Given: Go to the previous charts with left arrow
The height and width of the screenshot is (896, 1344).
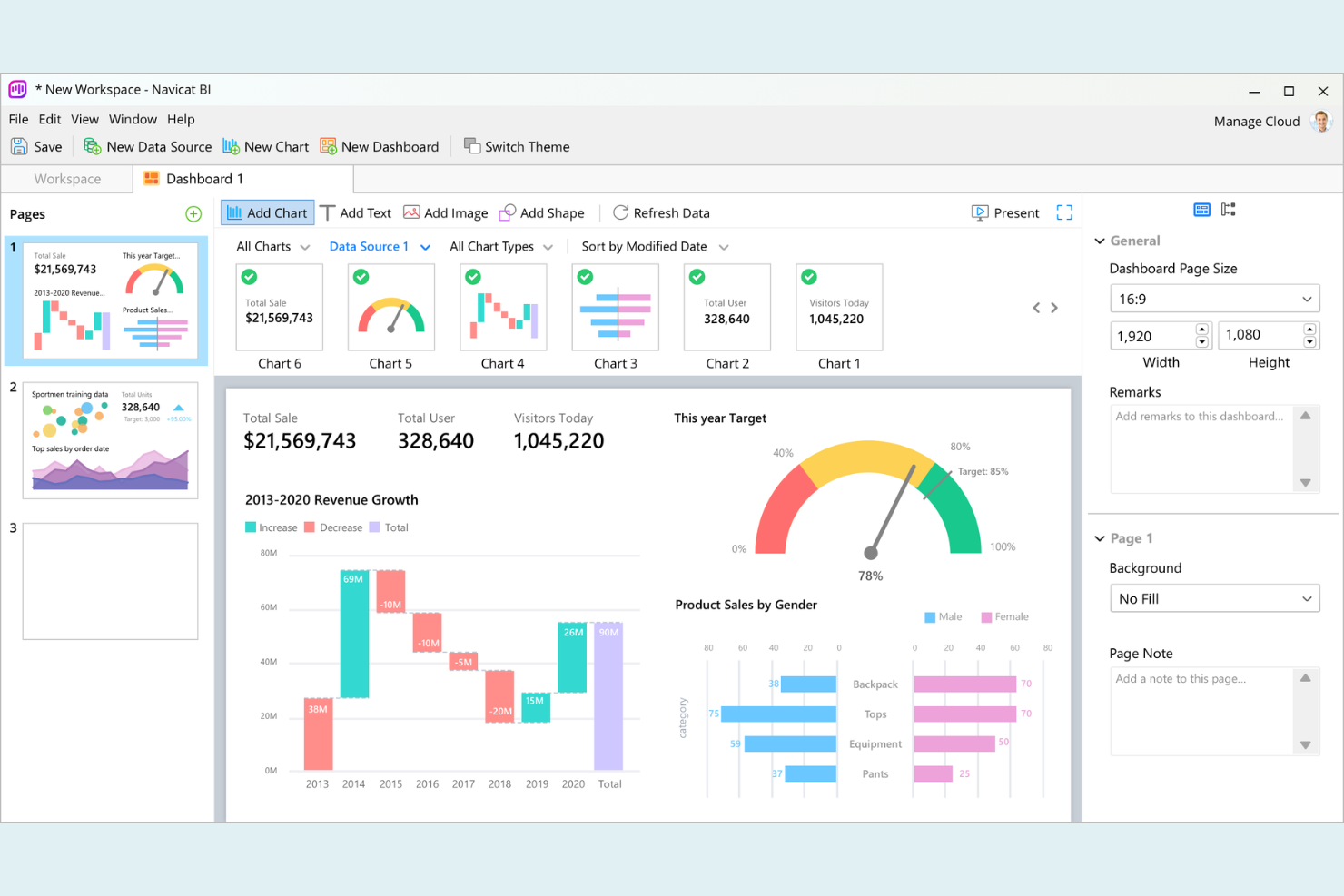Looking at the screenshot, I should [x=1036, y=308].
